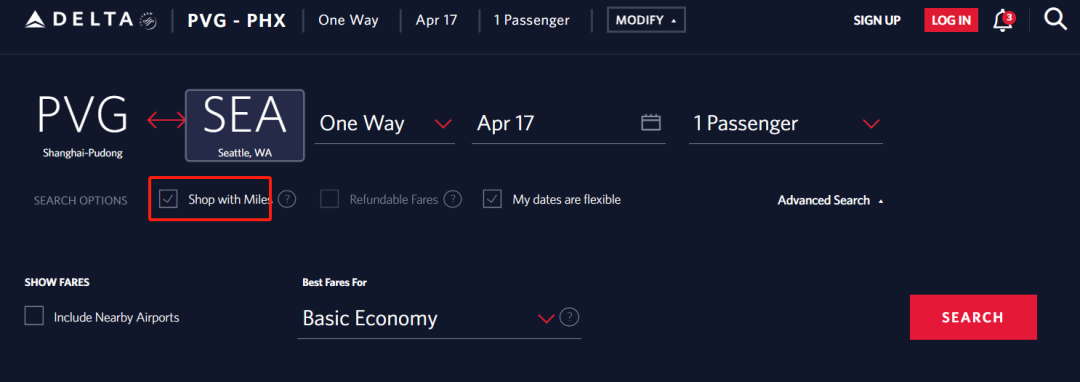Swap origin and destination with red arrows
1080x382 pixels.
pos(166,121)
